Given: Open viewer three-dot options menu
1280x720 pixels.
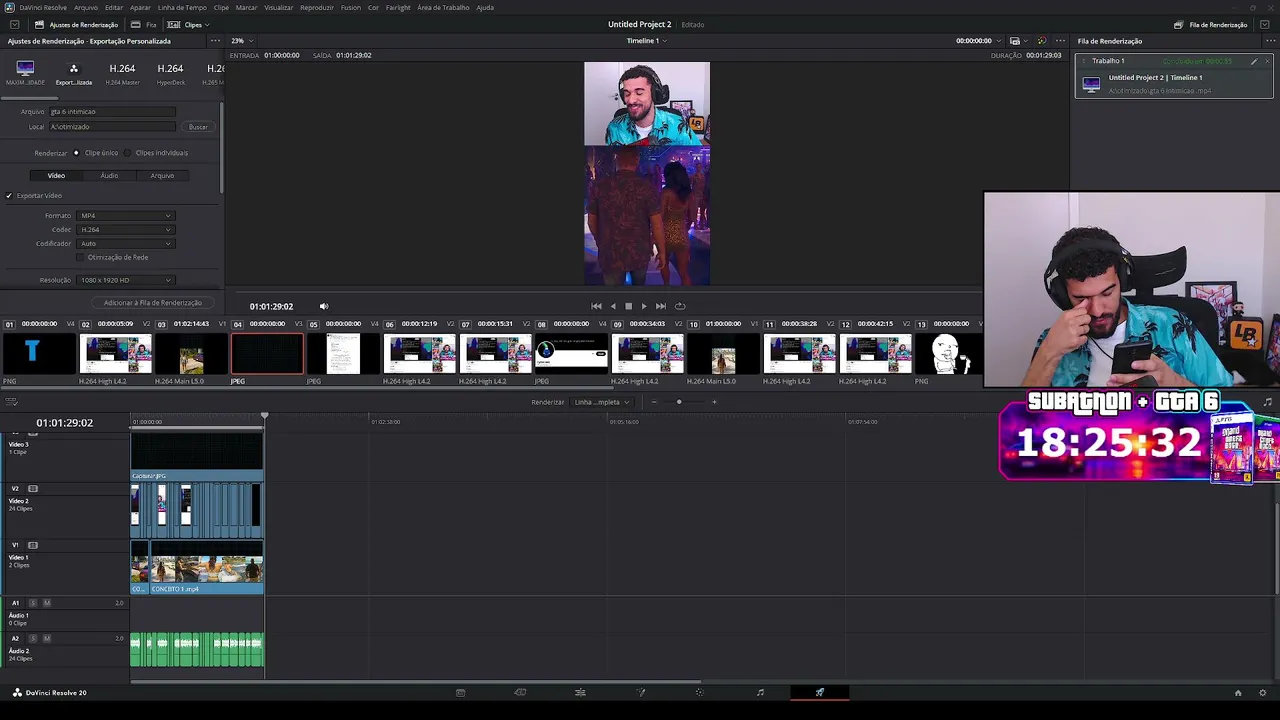Looking at the screenshot, I should point(1060,41).
